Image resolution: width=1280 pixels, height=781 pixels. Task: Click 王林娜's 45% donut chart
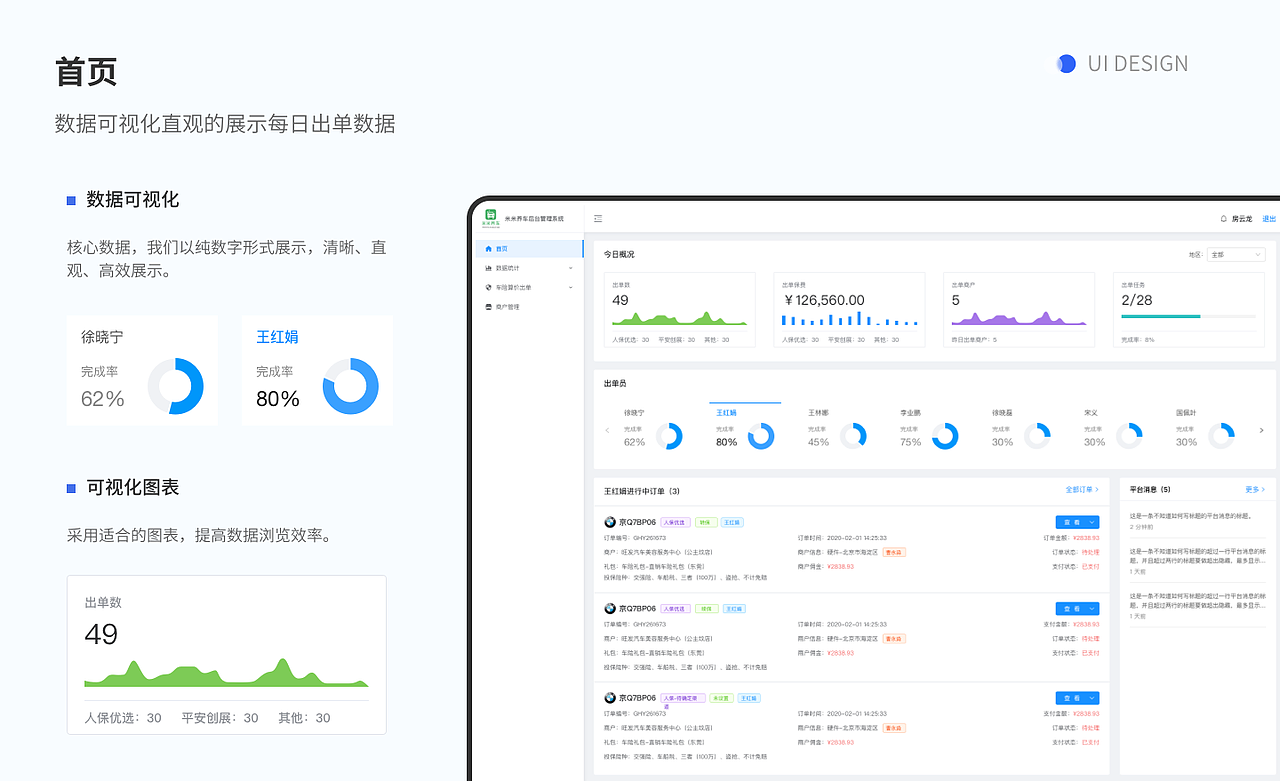click(853, 436)
